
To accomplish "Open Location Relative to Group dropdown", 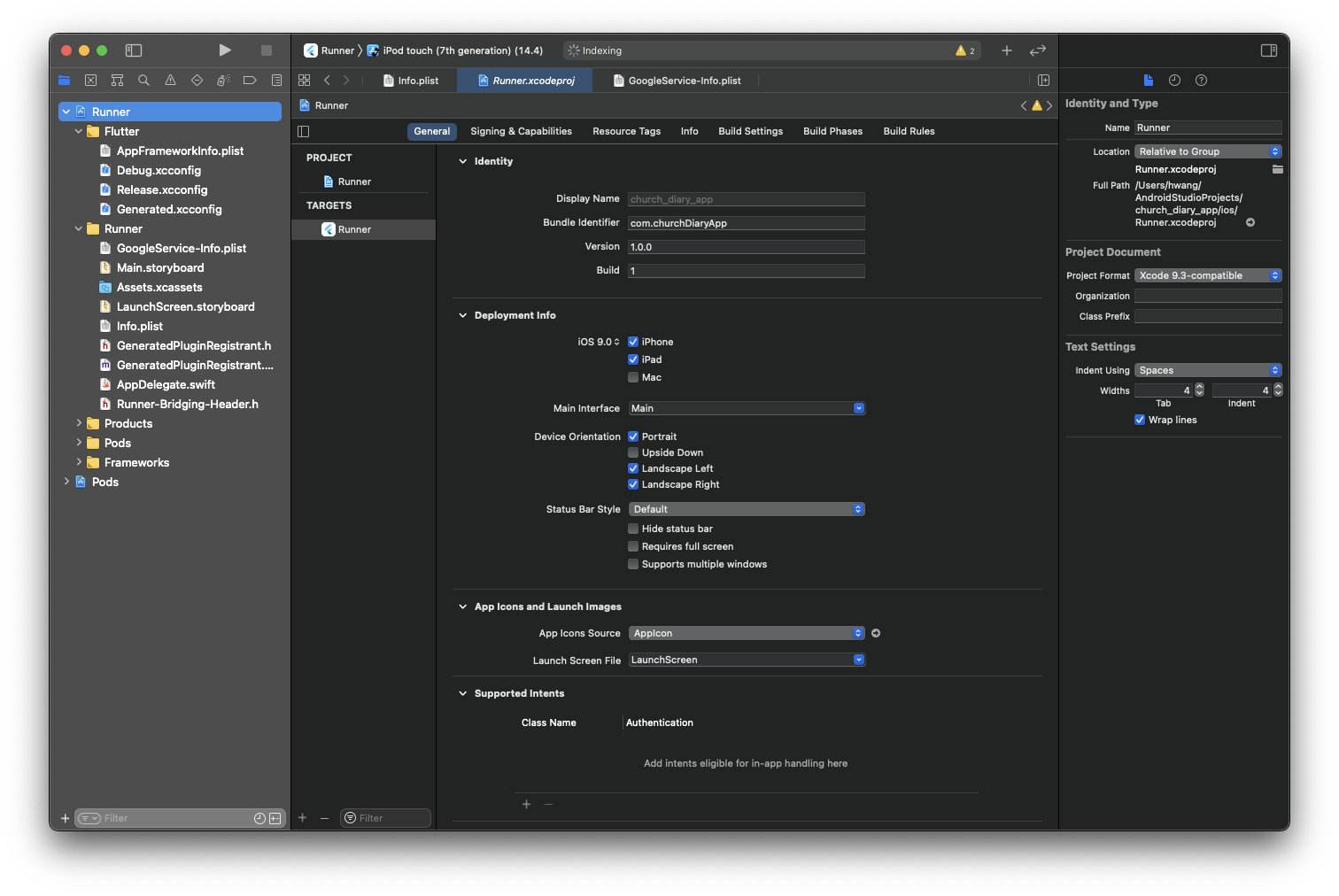I will coord(1208,151).
